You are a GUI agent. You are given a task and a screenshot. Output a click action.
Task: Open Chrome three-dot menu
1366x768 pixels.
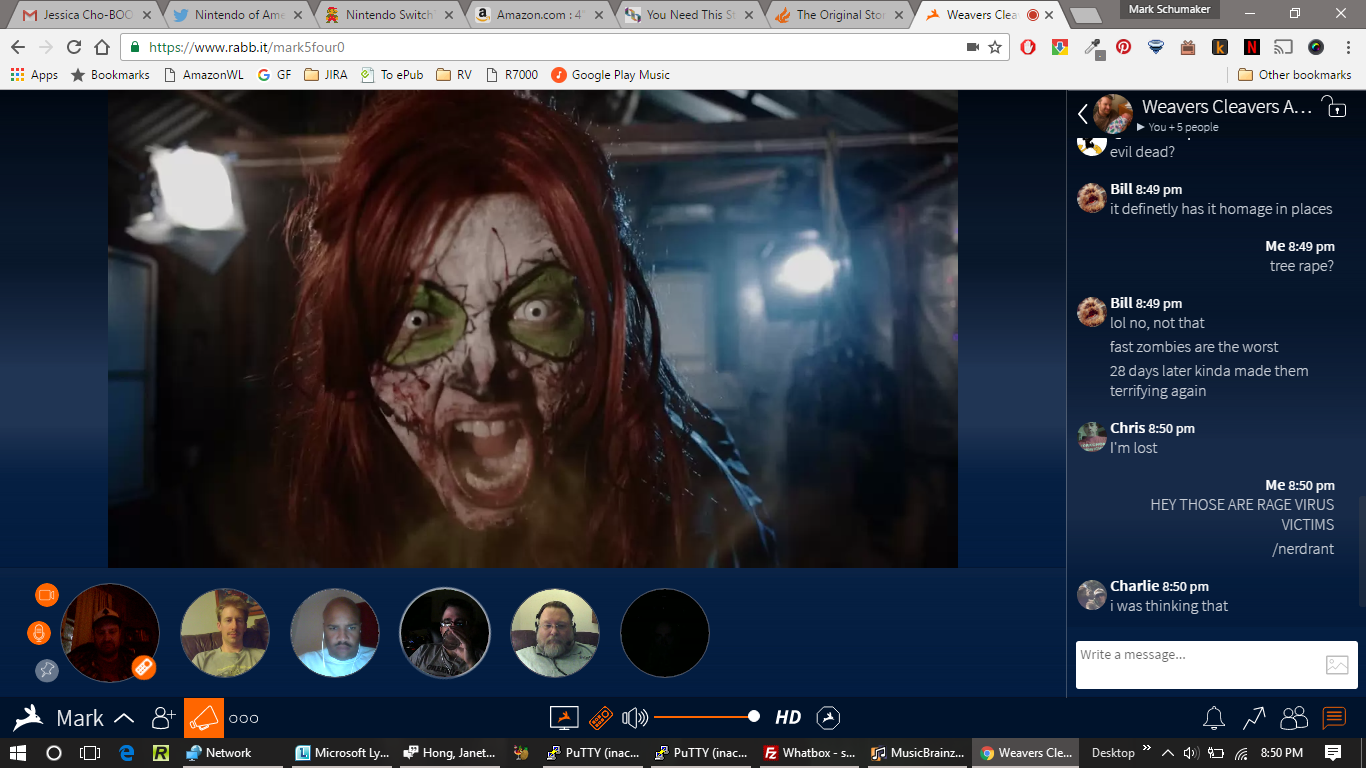1347,47
